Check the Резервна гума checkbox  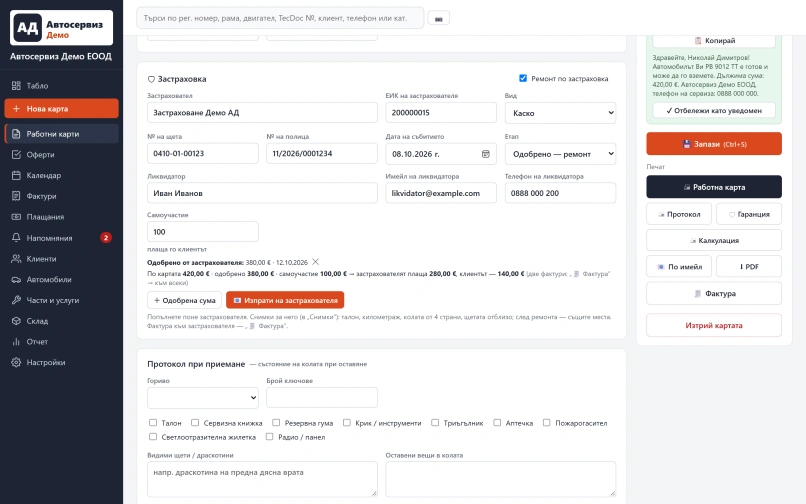(276, 423)
